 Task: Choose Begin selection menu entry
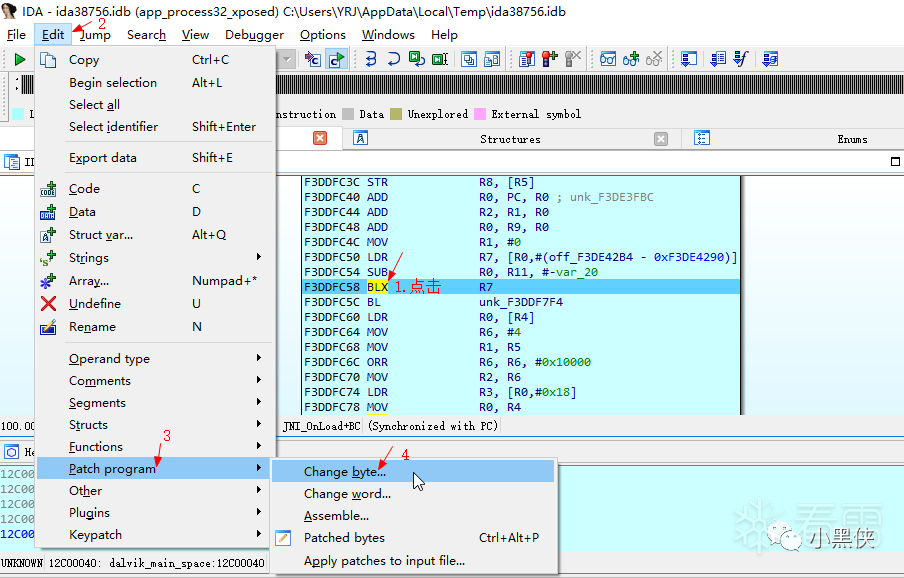point(155,82)
